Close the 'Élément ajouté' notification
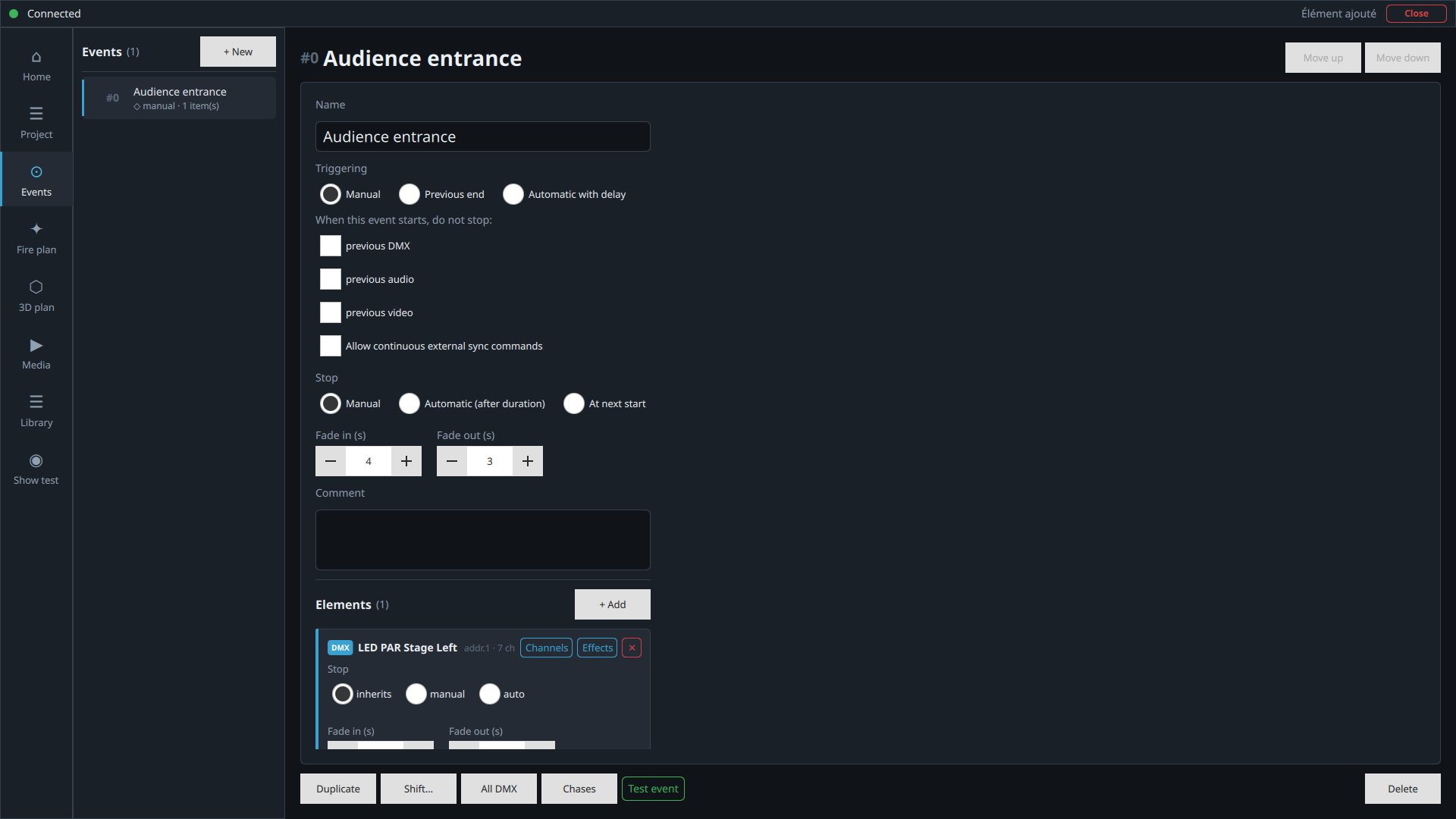 (x=1416, y=14)
